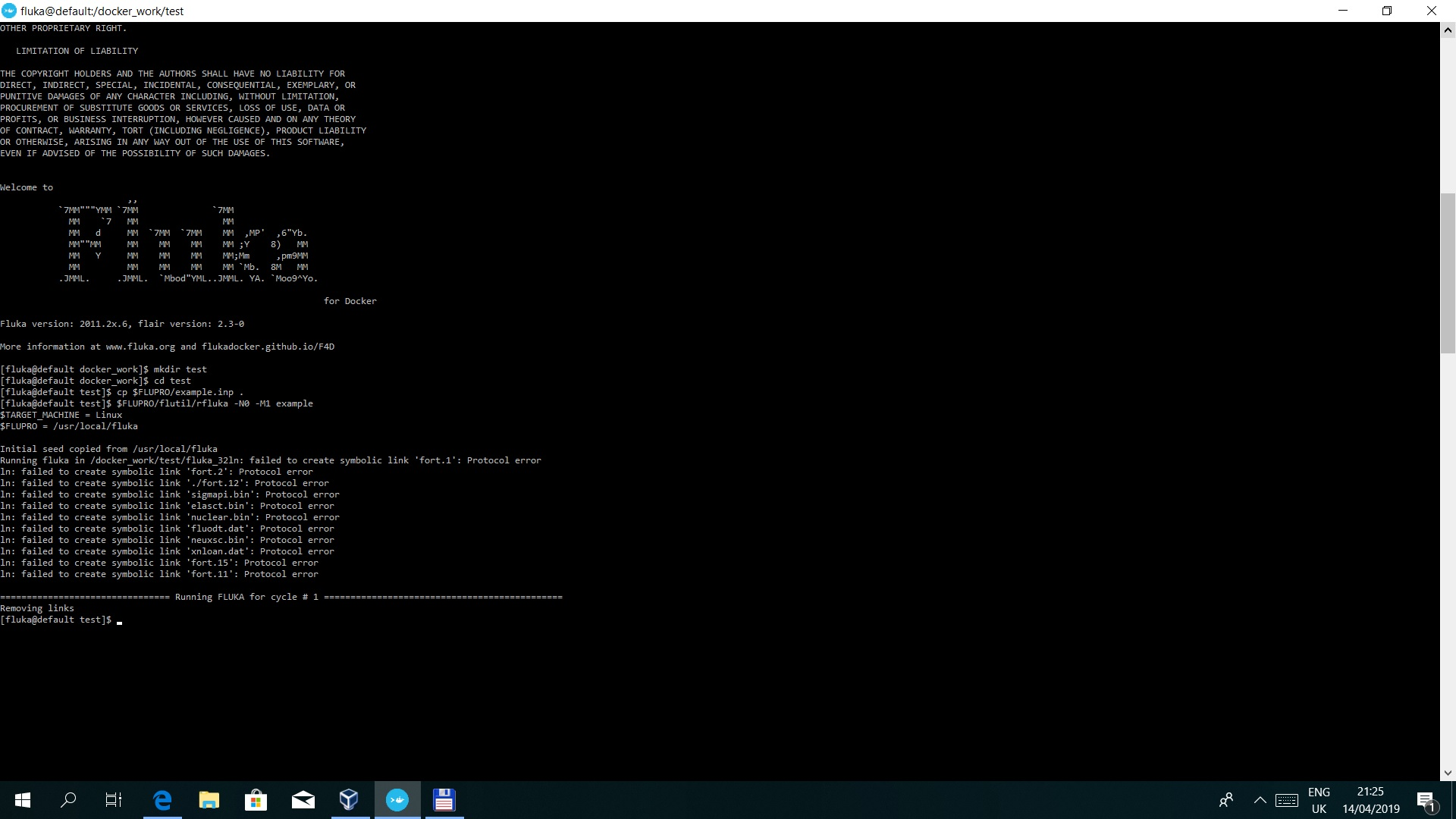Switch to Docker terminal taskbar icon

[x=397, y=800]
